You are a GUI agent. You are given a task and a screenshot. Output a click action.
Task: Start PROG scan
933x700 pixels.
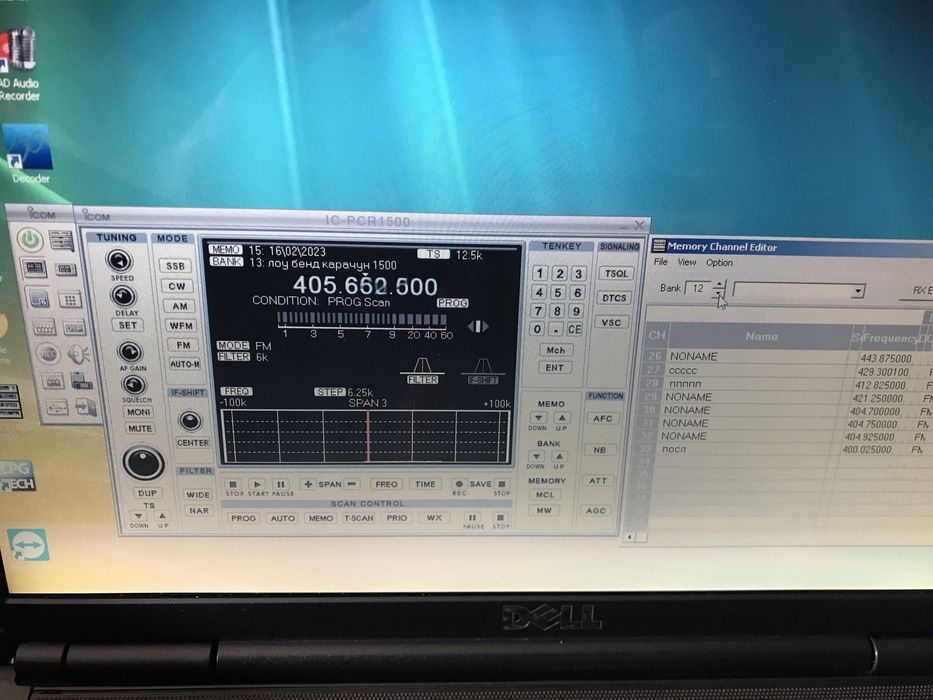tap(243, 518)
